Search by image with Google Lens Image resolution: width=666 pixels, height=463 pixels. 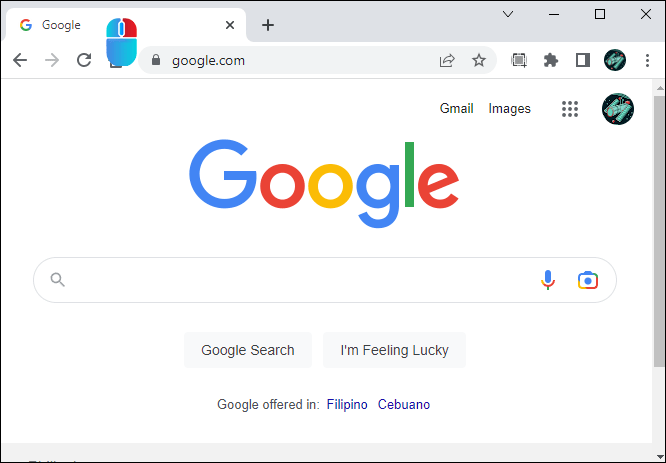click(x=587, y=280)
